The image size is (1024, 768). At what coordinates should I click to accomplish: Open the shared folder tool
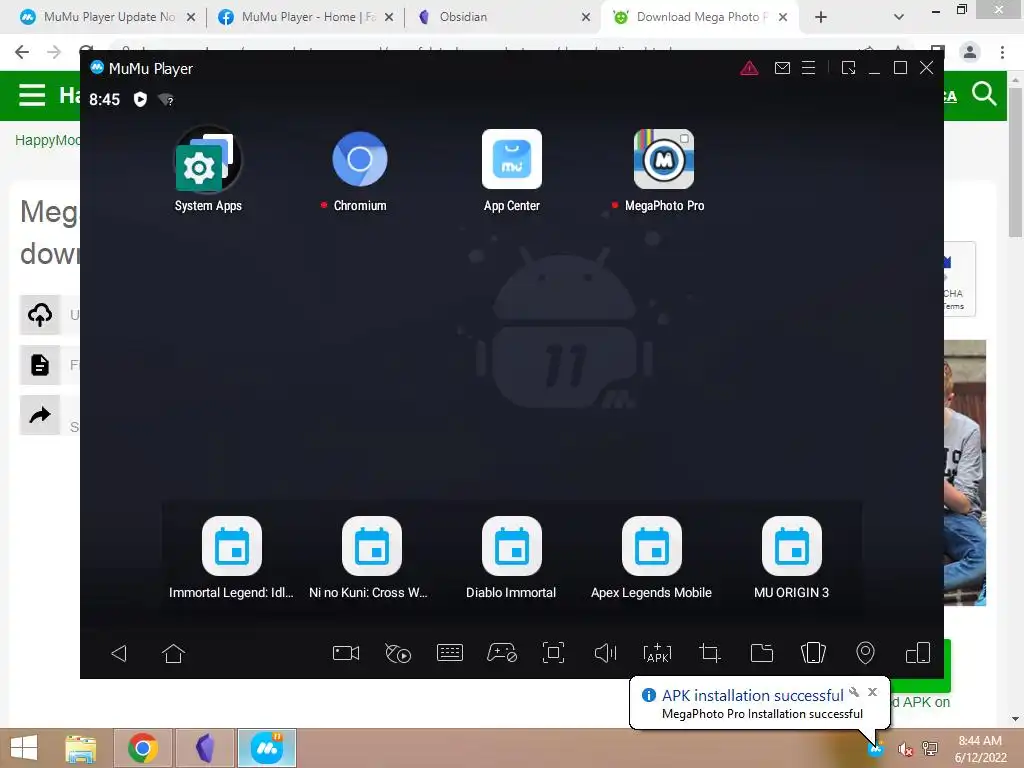click(761, 653)
